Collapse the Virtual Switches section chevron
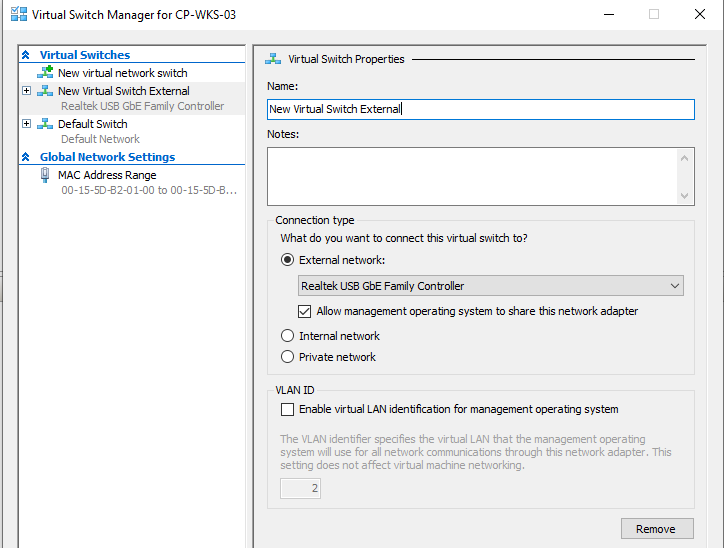This screenshot has height=548, width=724. 26,55
